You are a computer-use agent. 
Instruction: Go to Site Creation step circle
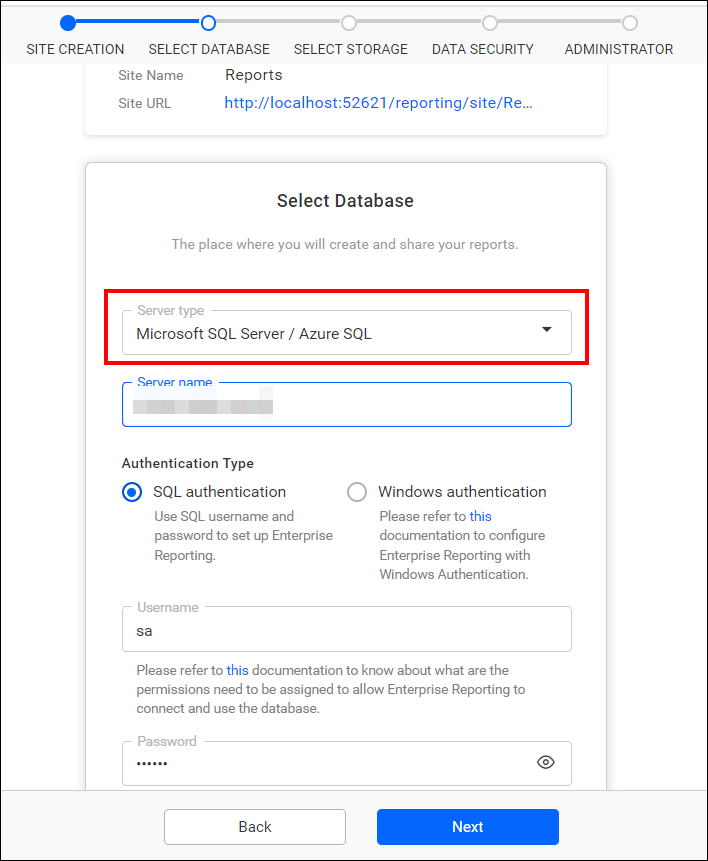68,23
